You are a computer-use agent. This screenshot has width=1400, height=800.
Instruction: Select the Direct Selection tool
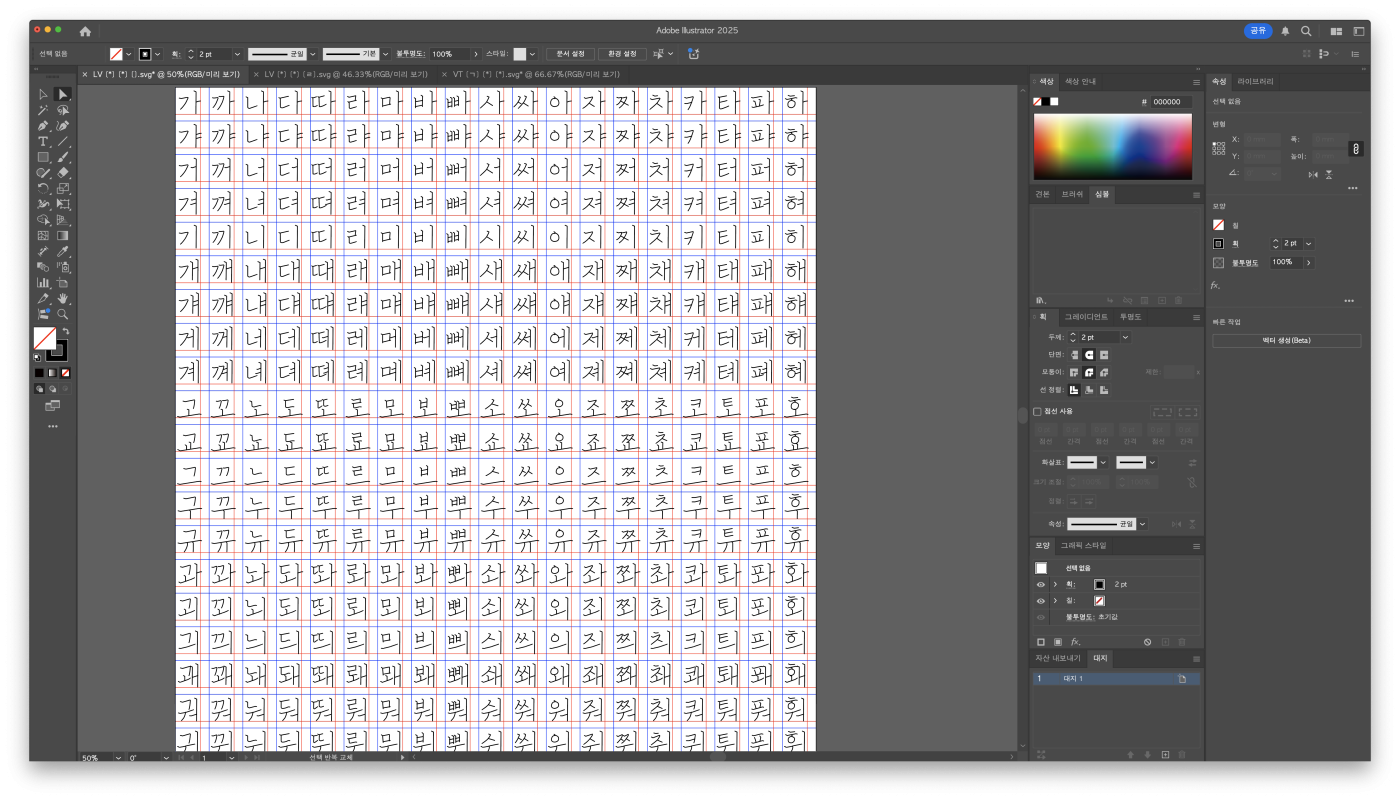coord(63,94)
